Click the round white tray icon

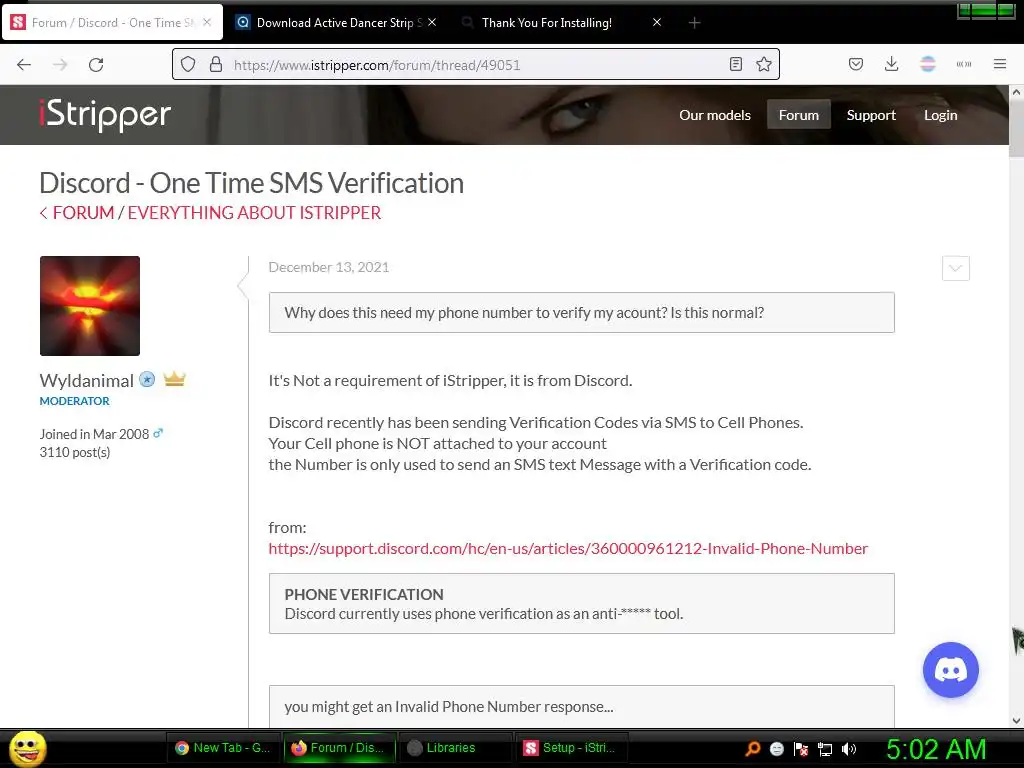776,749
